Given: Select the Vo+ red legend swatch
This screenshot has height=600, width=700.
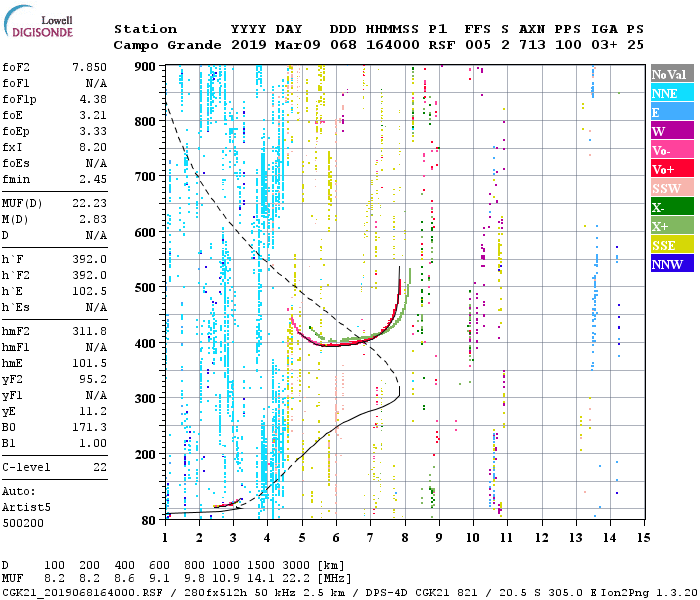Looking at the screenshot, I should [x=672, y=168].
